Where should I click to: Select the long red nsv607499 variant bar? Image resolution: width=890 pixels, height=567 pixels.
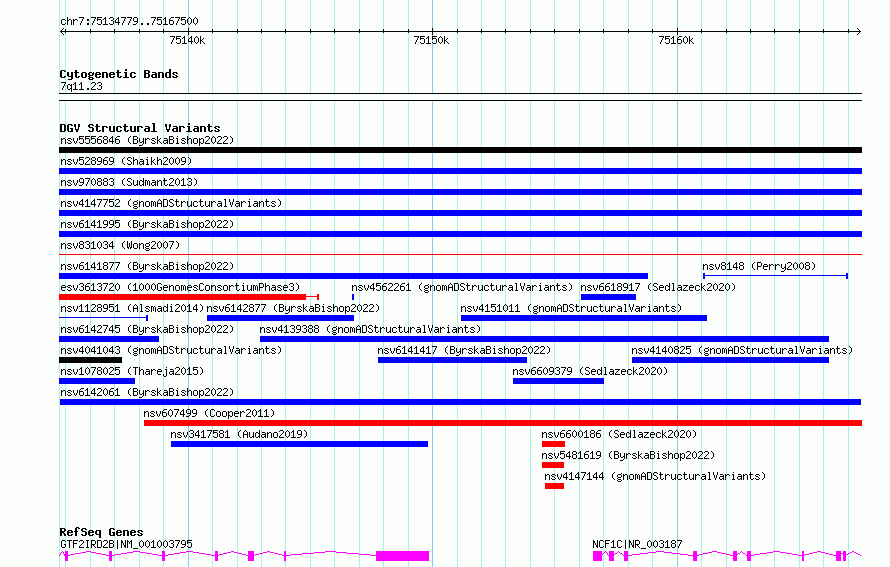503,423
